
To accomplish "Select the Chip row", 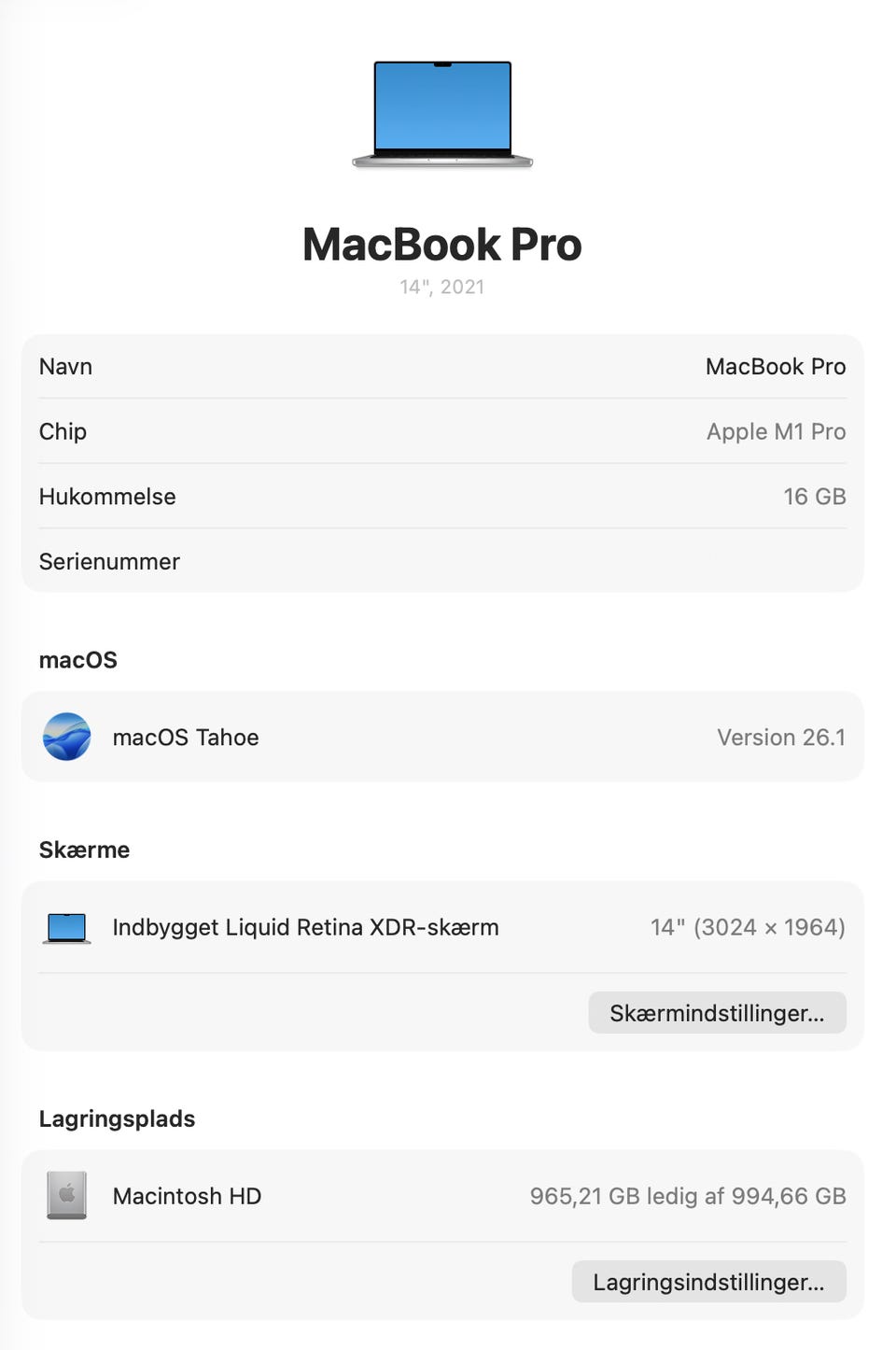I will coord(442,431).
